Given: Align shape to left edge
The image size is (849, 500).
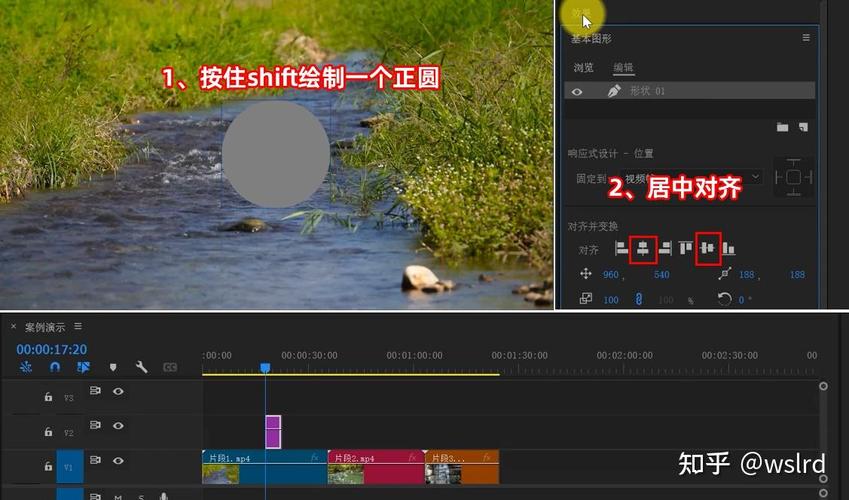Looking at the screenshot, I should 622,249.
